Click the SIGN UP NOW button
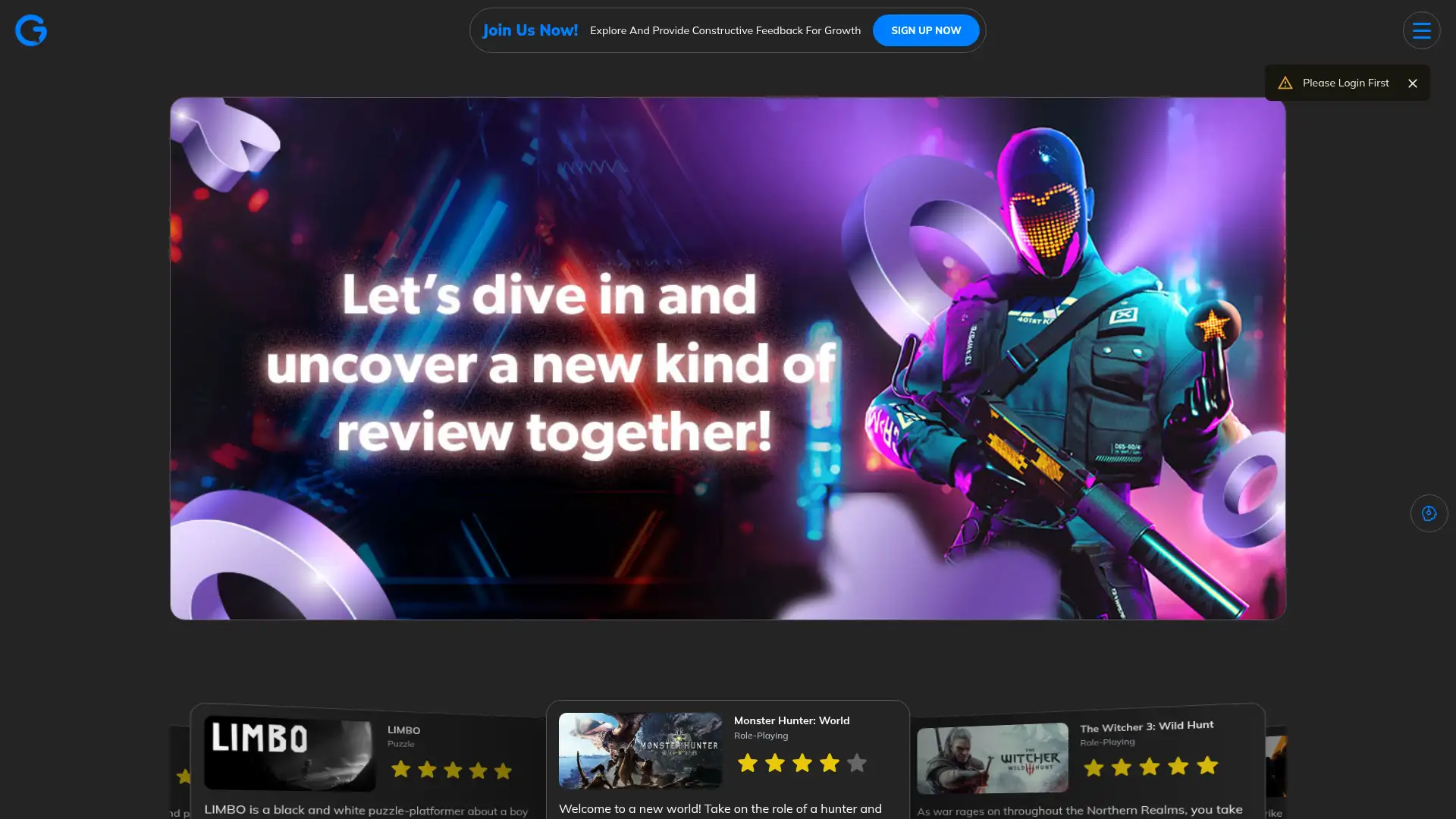This screenshot has height=819, width=1456. pos(926,30)
